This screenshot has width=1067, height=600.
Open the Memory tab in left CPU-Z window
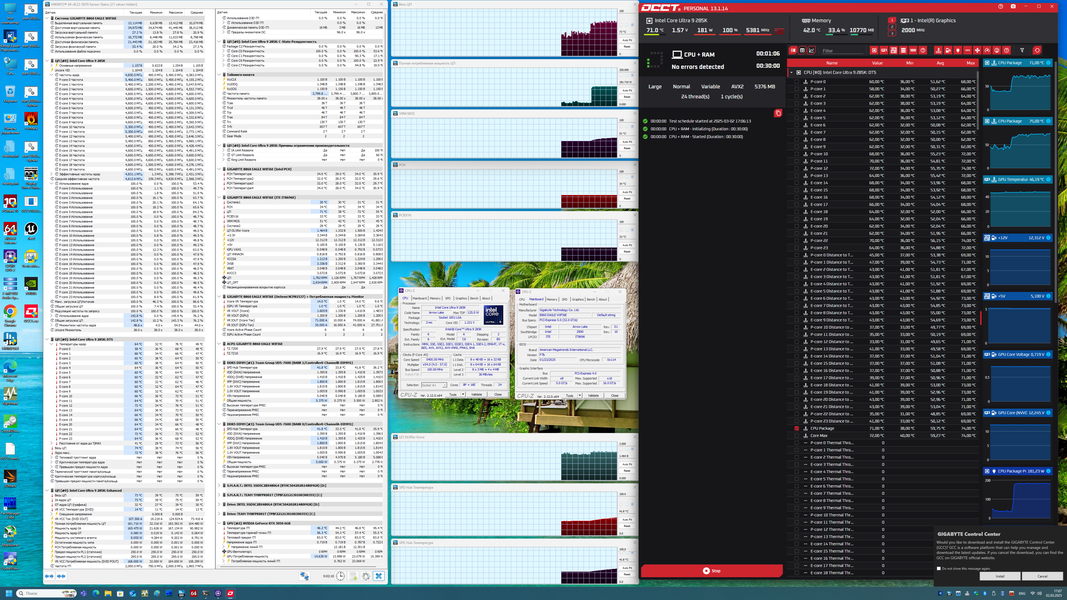[435, 298]
